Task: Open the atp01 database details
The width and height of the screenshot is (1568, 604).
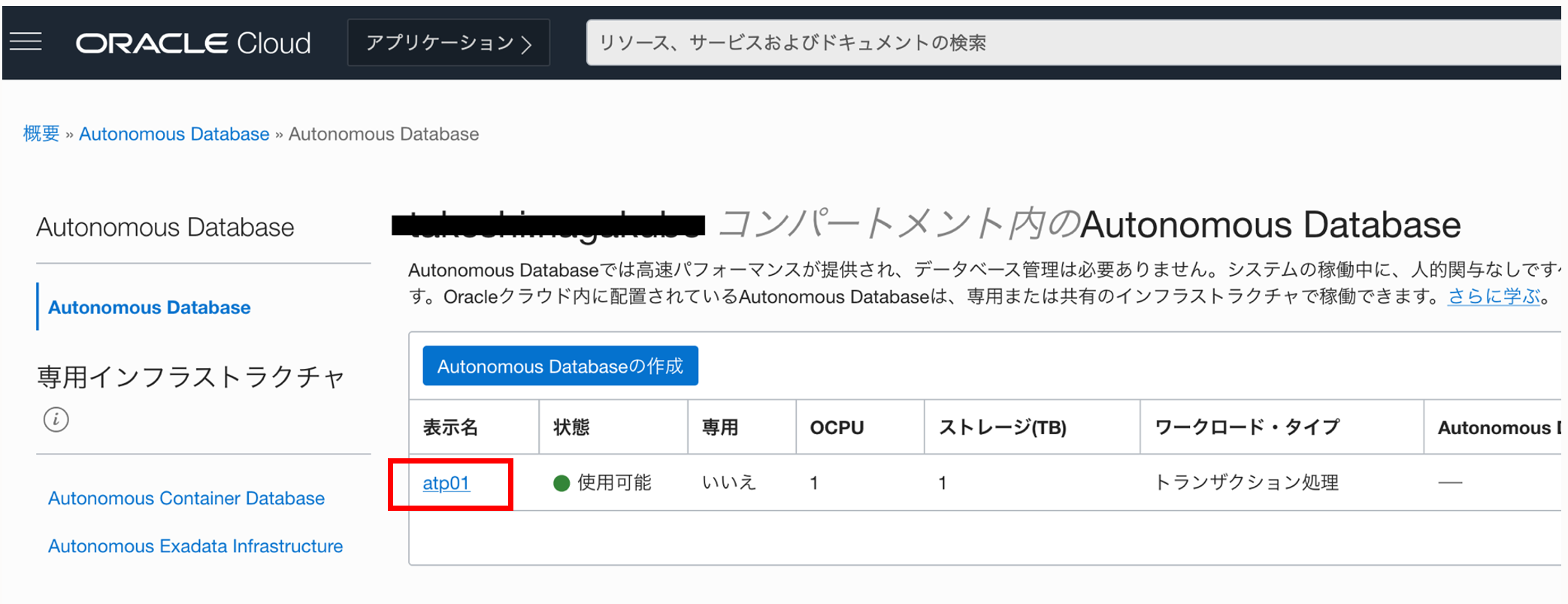Action: pos(446,483)
